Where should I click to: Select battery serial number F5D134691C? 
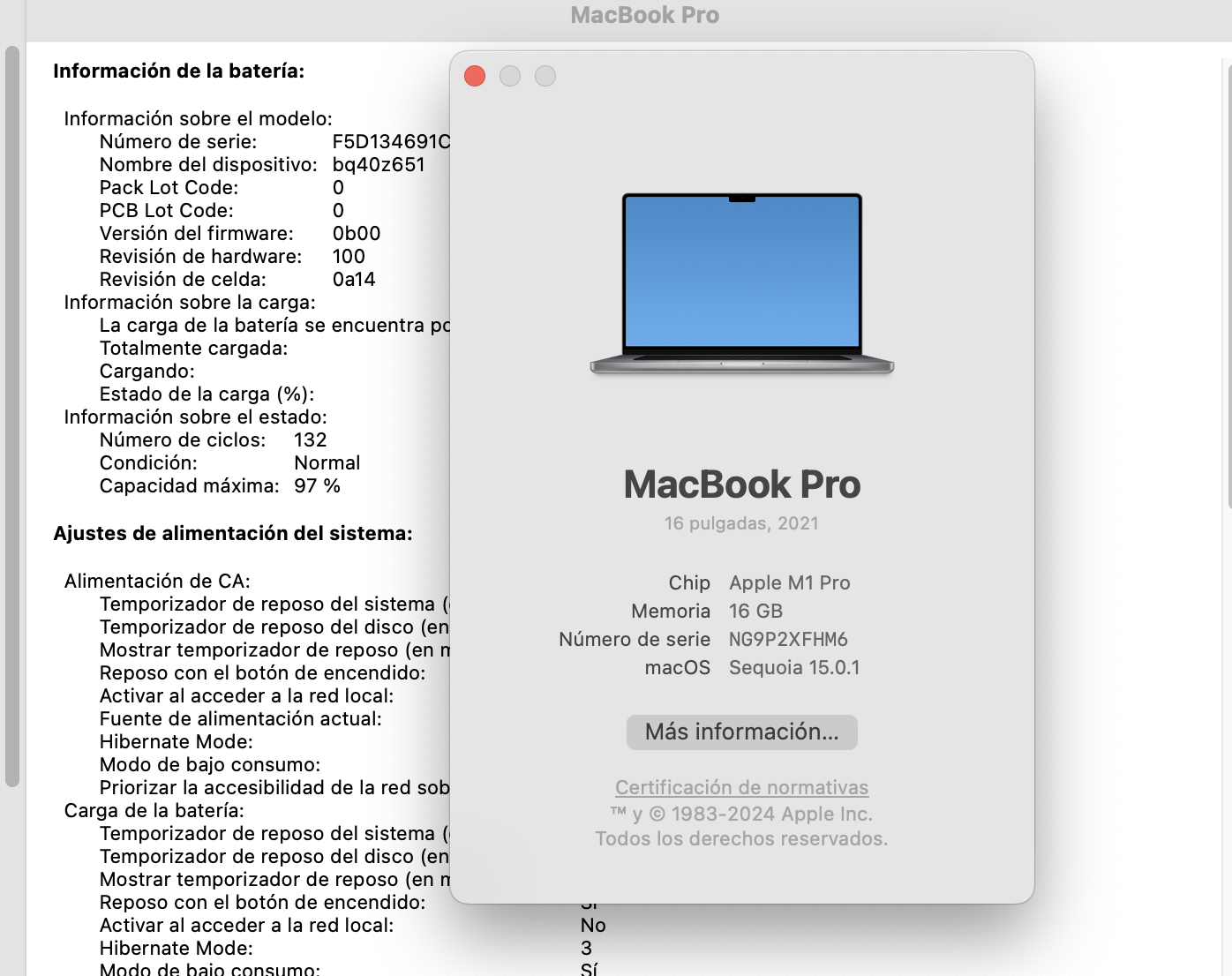tap(391, 141)
